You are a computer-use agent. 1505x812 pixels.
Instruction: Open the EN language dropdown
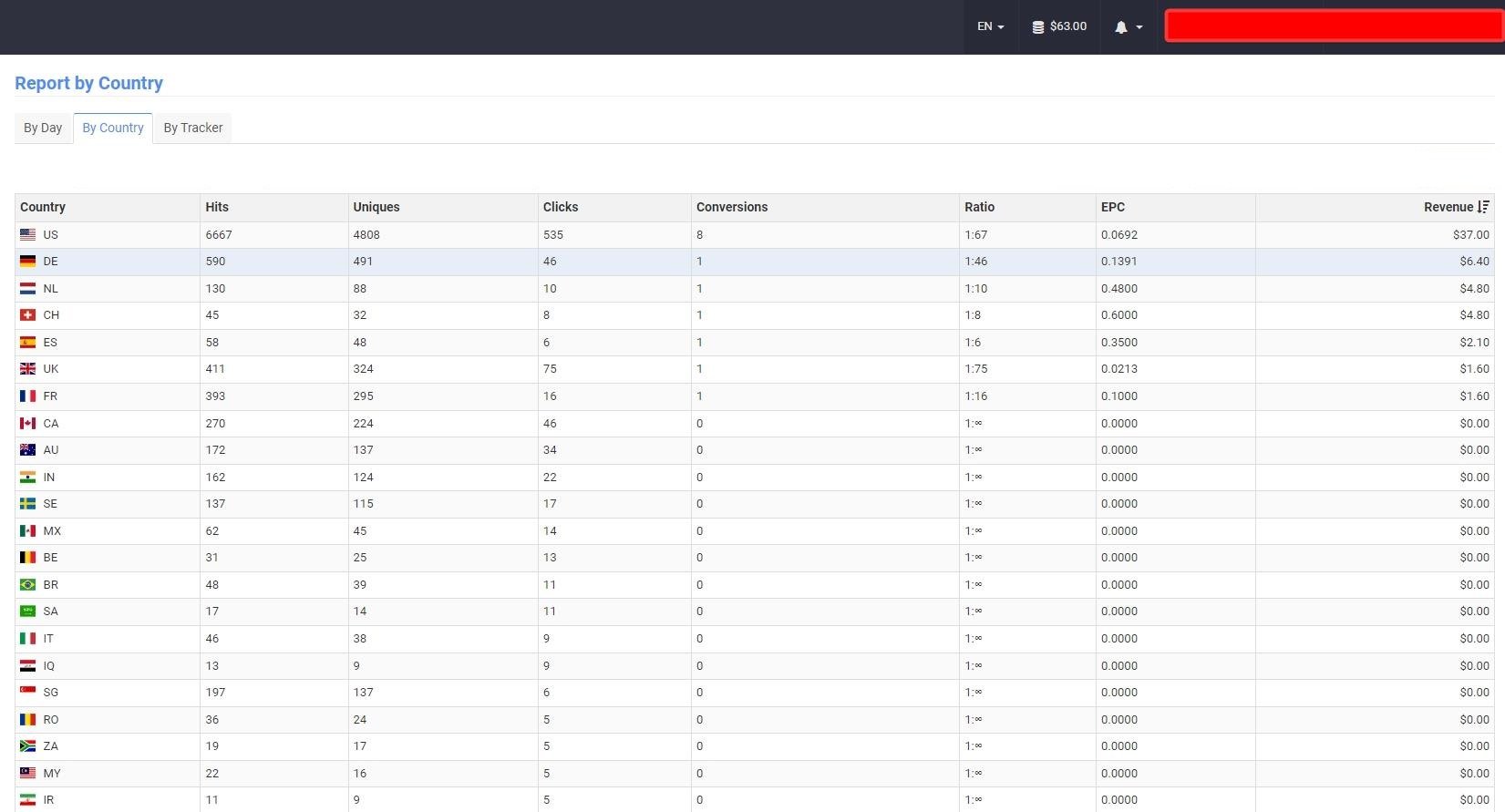coord(991,26)
